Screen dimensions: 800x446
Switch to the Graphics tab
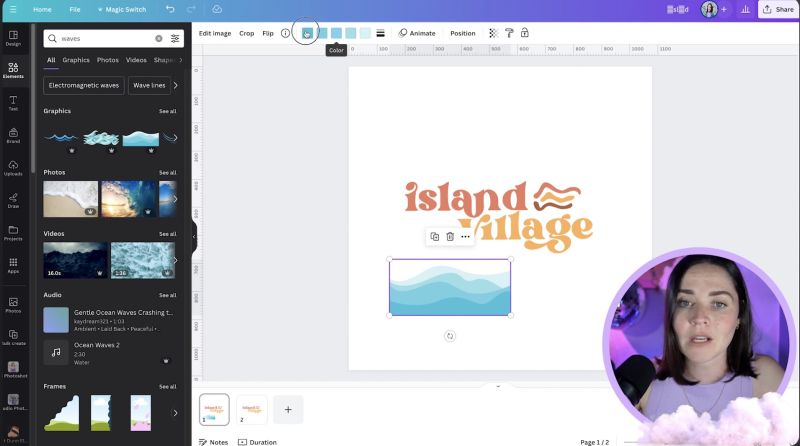click(76, 60)
